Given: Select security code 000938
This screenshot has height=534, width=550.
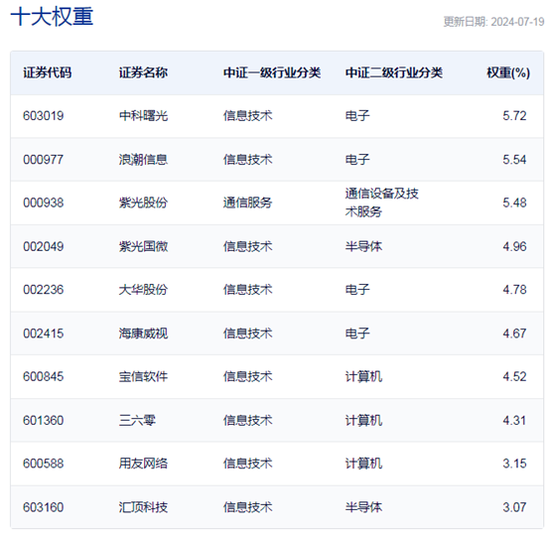Looking at the screenshot, I should 43,203.
